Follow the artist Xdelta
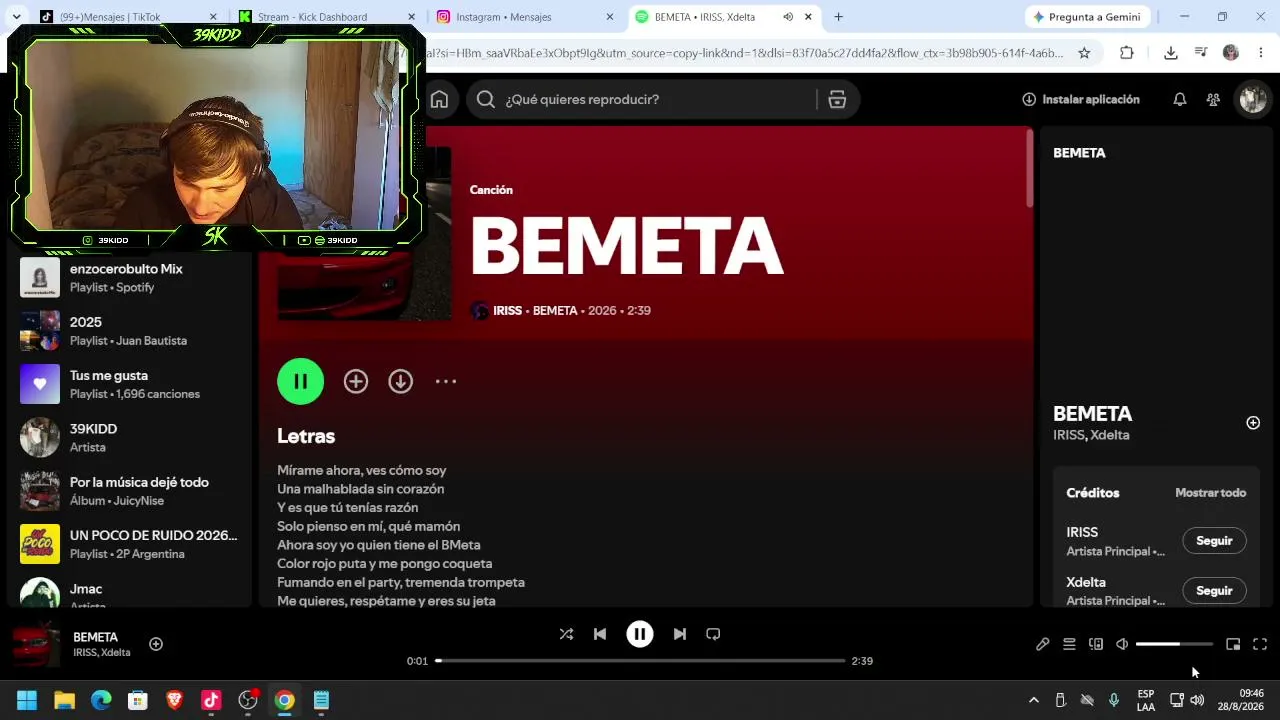The height and width of the screenshot is (720, 1280). [1214, 591]
